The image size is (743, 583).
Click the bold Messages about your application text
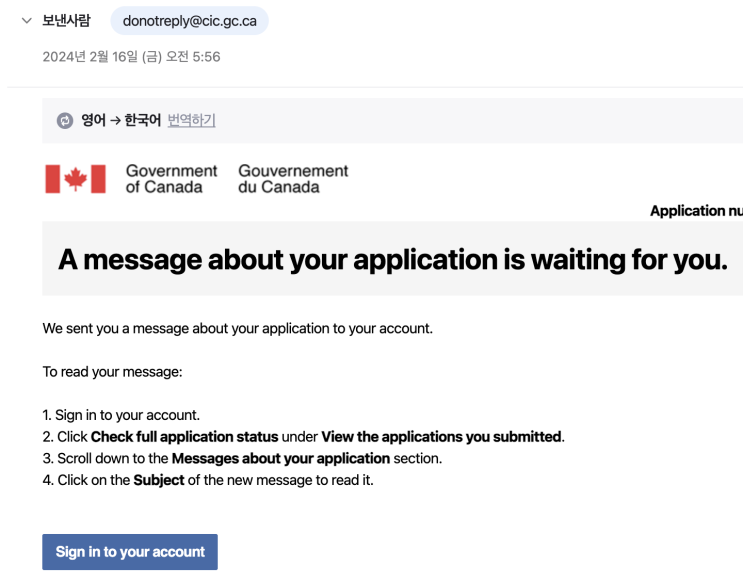[280, 459]
